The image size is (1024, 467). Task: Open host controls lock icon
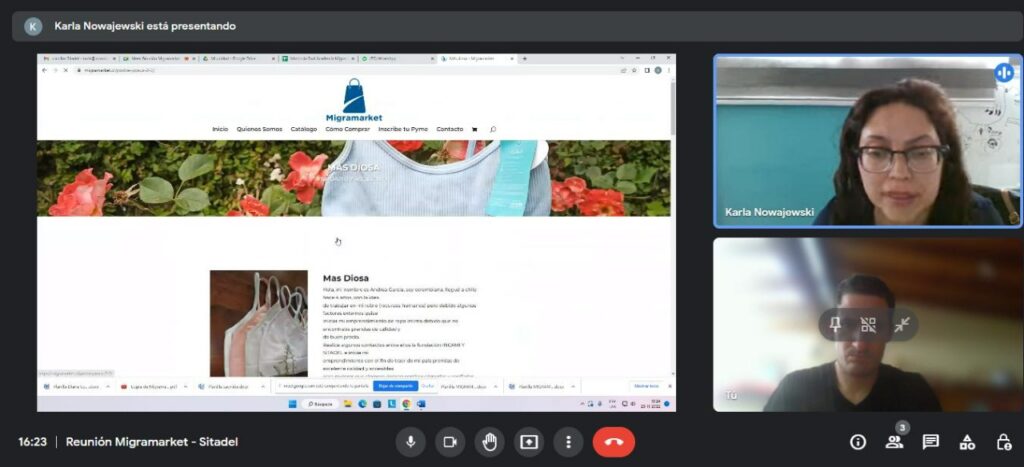tap(1003, 442)
